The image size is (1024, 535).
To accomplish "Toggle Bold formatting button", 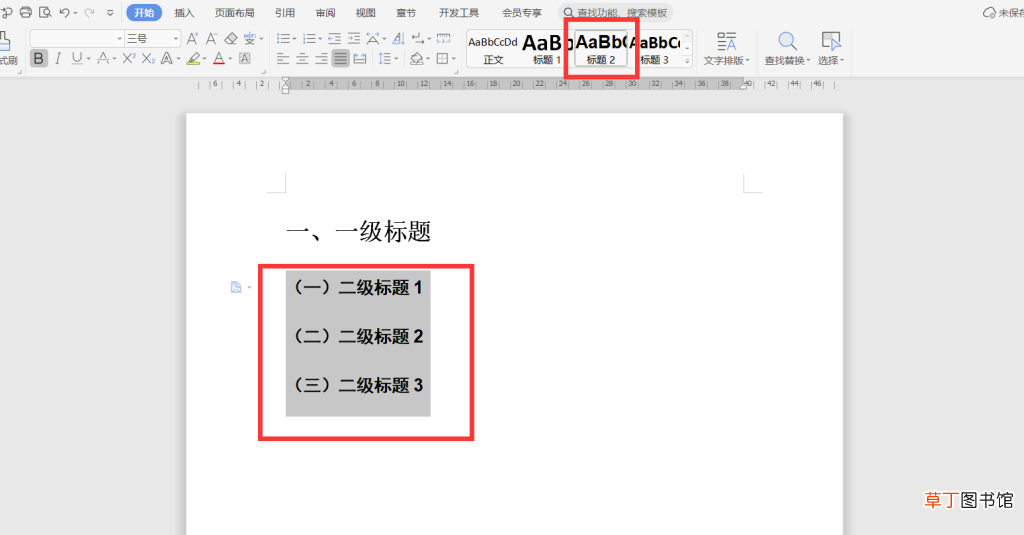I will [x=39, y=59].
